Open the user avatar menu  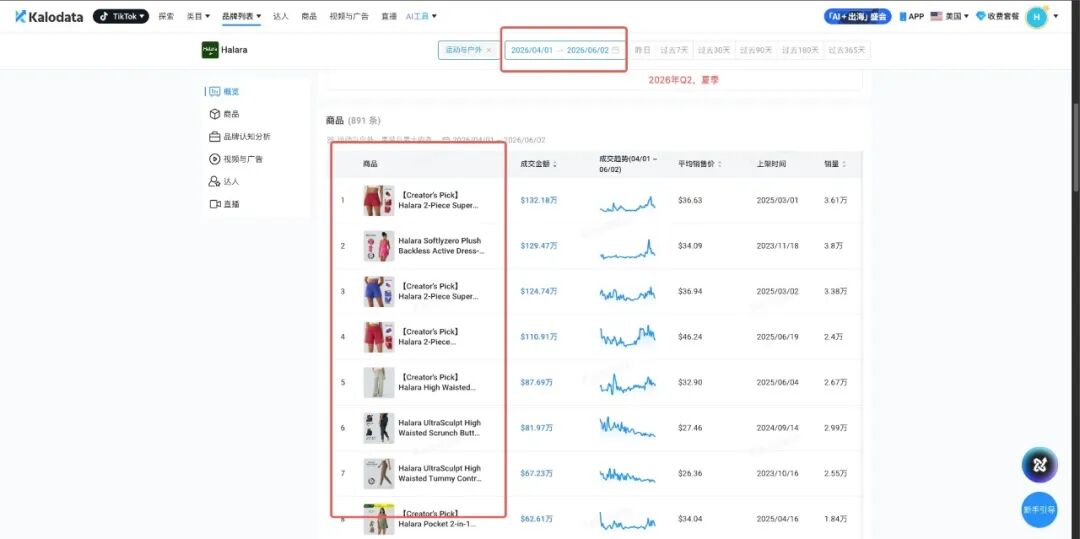(1036, 17)
